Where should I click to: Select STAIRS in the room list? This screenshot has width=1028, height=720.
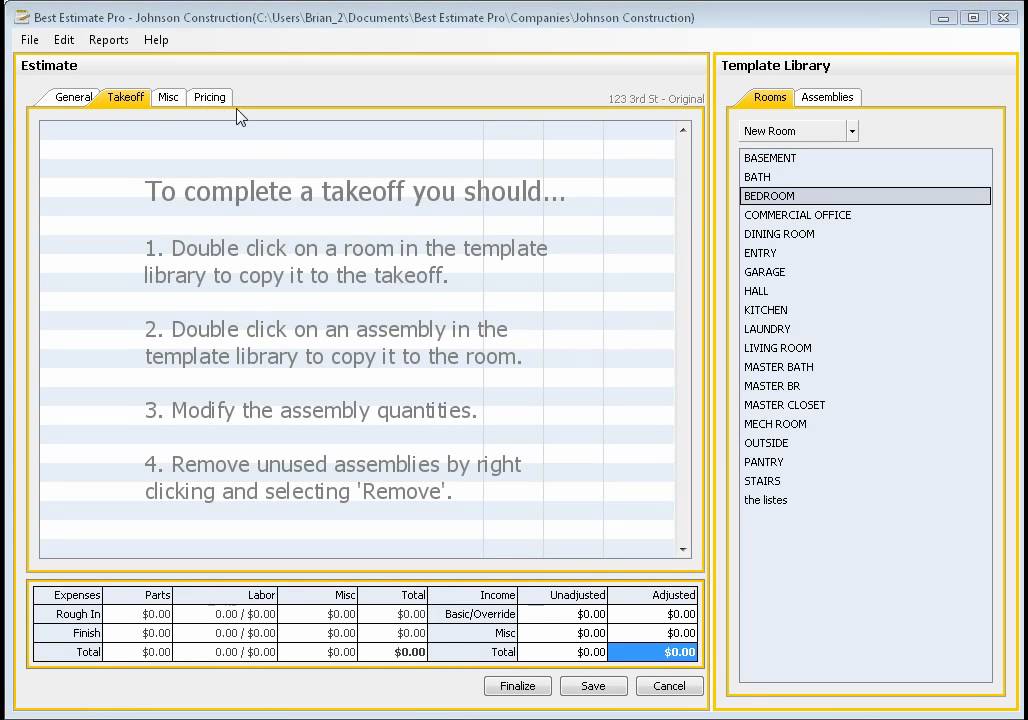tap(865, 481)
